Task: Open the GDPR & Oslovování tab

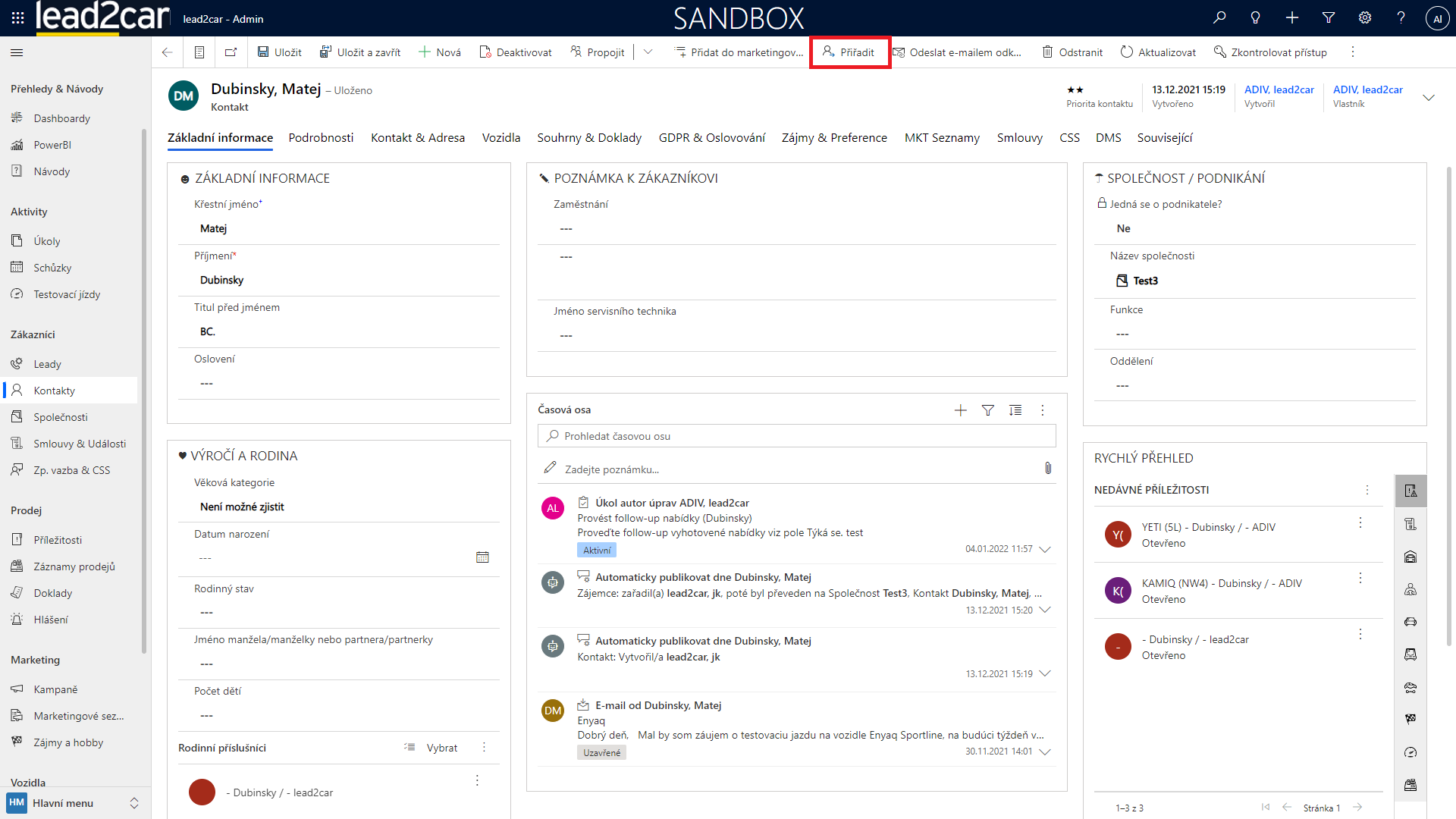Action: point(711,138)
